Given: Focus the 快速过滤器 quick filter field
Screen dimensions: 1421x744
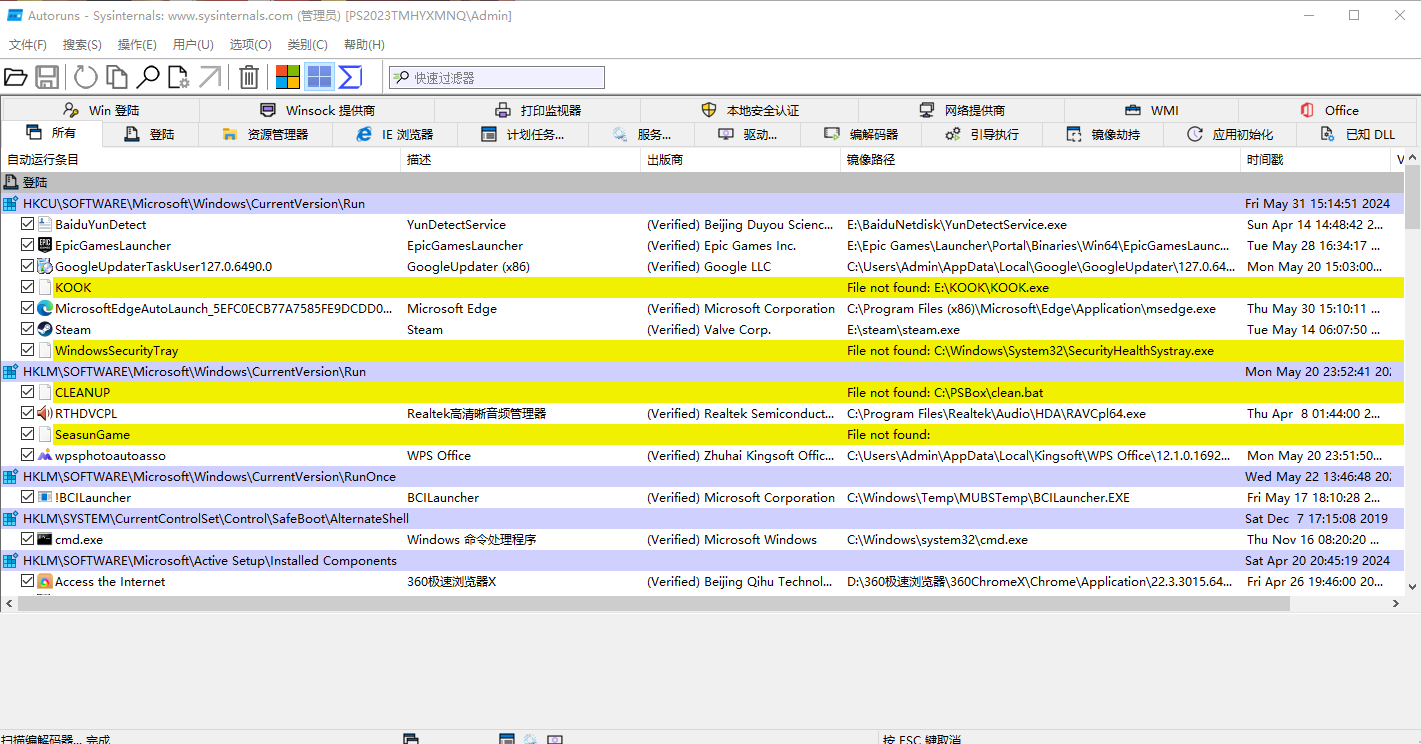Looking at the screenshot, I should click(497, 77).
